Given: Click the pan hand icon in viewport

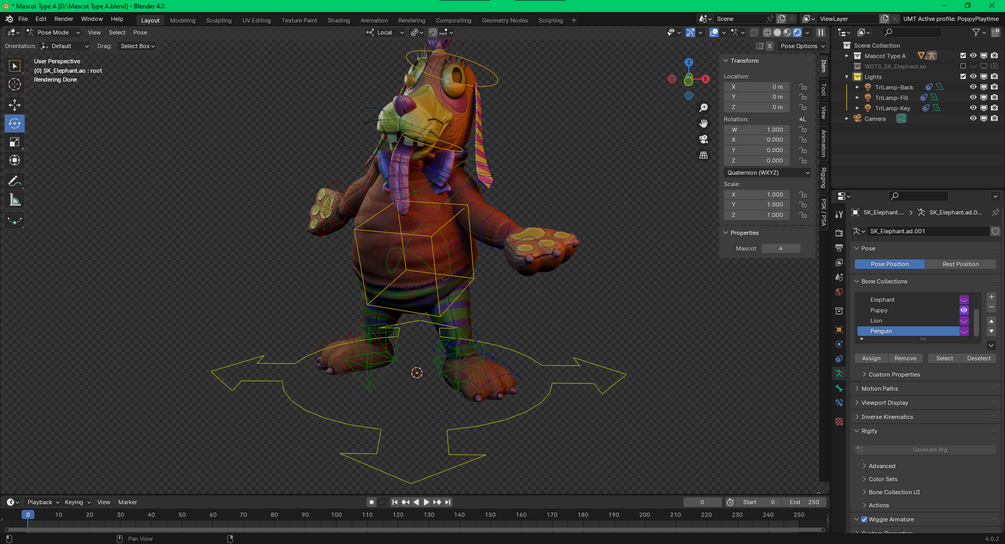Looking at the screenshot, I should click(704, 123).
